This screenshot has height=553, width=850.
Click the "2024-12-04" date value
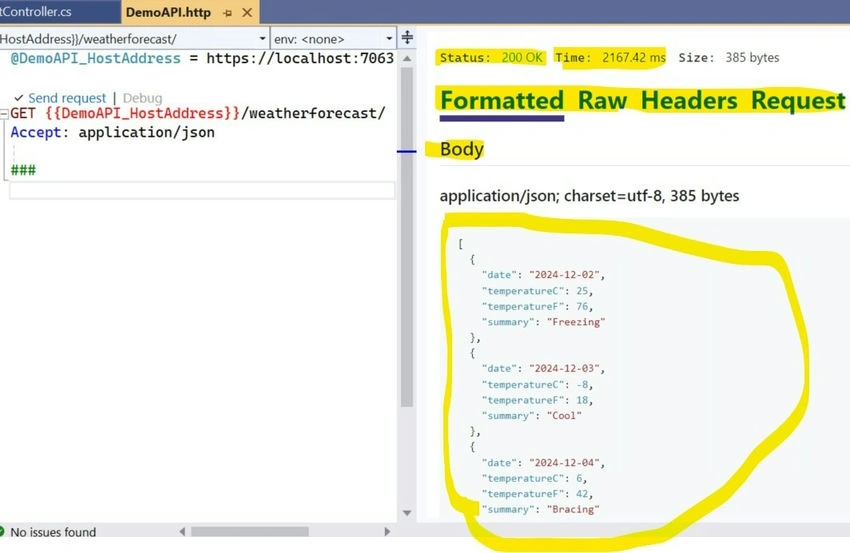565,463
